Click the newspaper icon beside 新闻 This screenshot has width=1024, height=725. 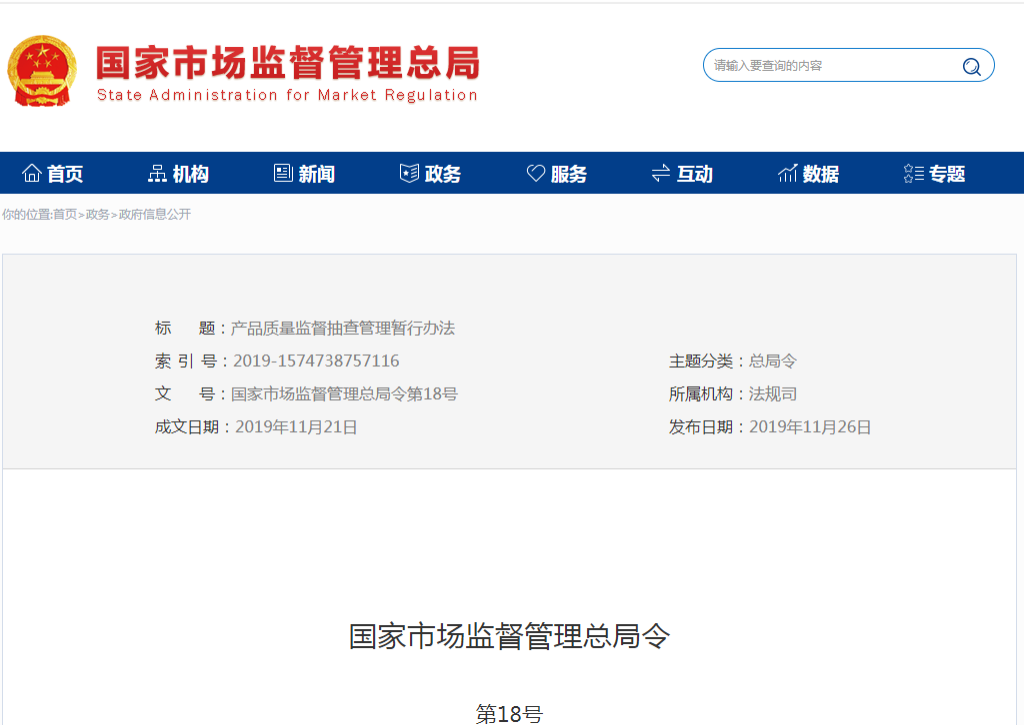(283, 173)
